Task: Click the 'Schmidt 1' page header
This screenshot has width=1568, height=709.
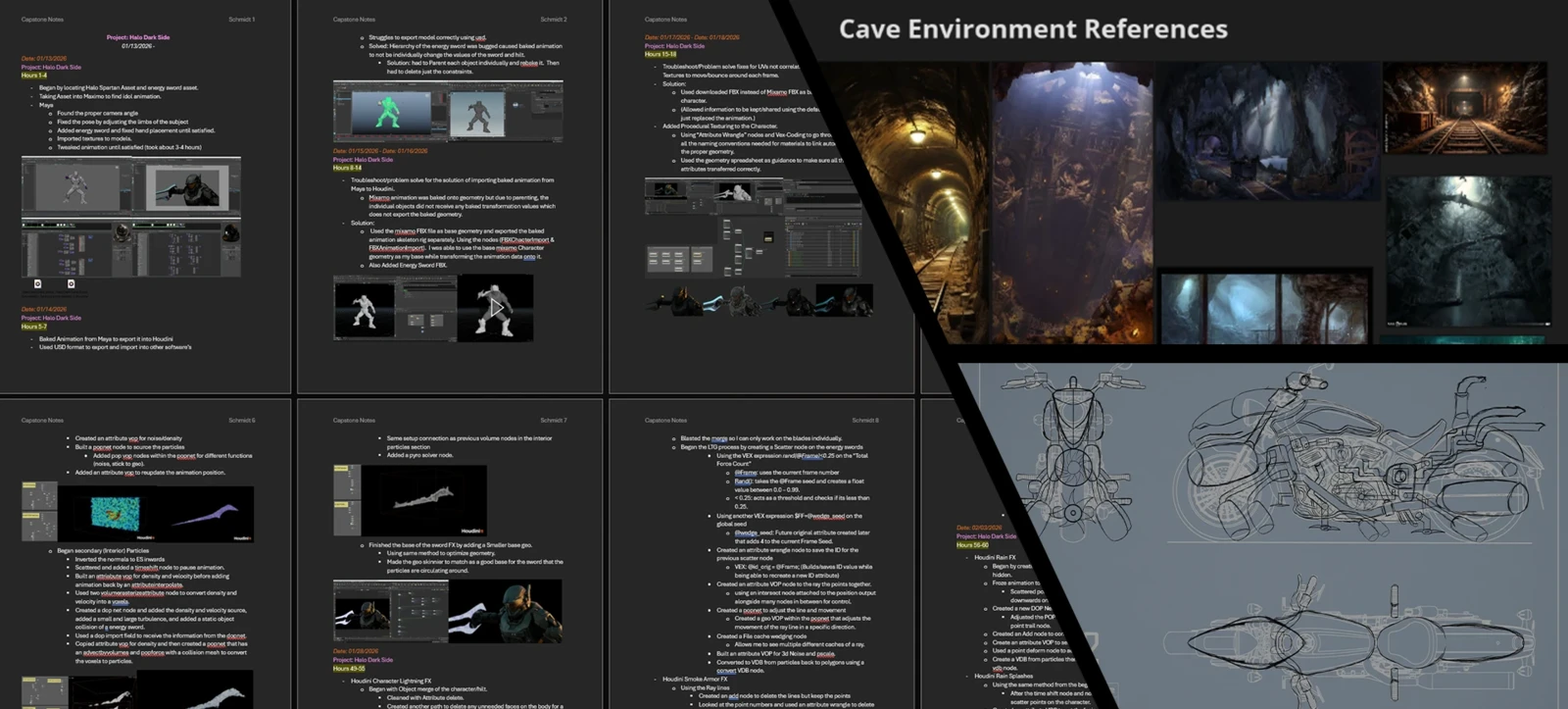Action: point(241,20)
